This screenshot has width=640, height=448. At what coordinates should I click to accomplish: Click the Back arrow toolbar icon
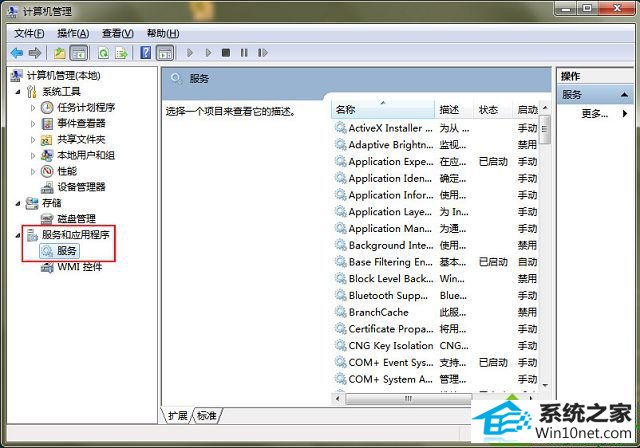pyautogui.click(x=17, y=53)
